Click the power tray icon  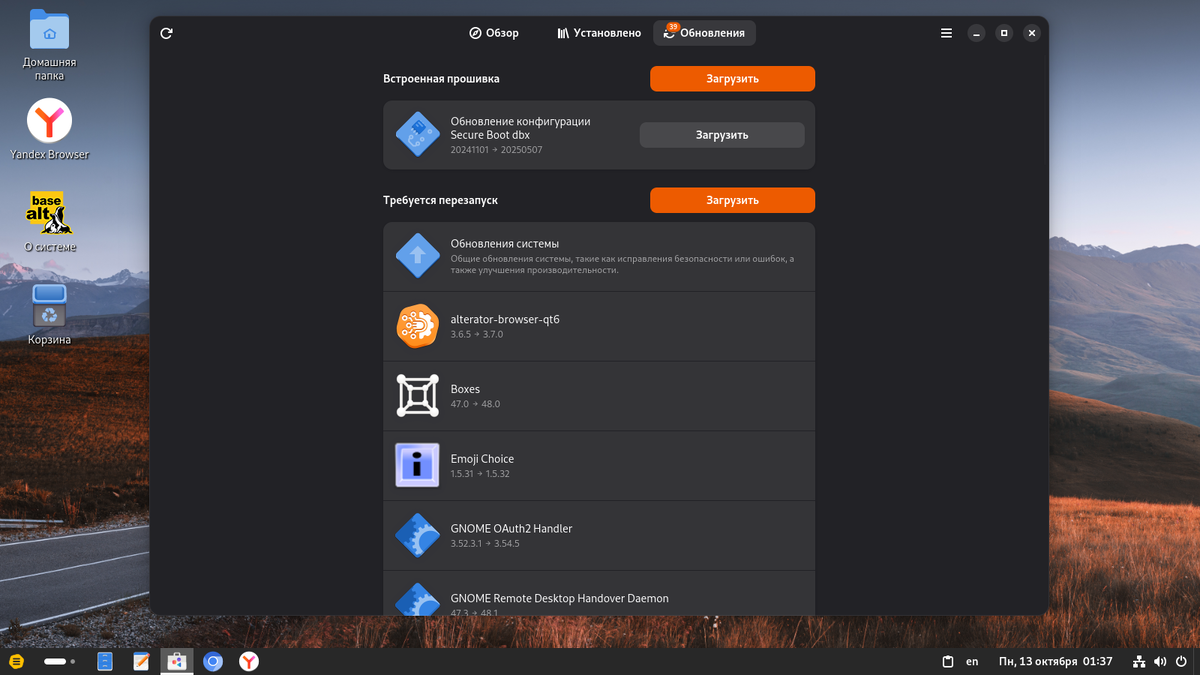pos(1182,662)
